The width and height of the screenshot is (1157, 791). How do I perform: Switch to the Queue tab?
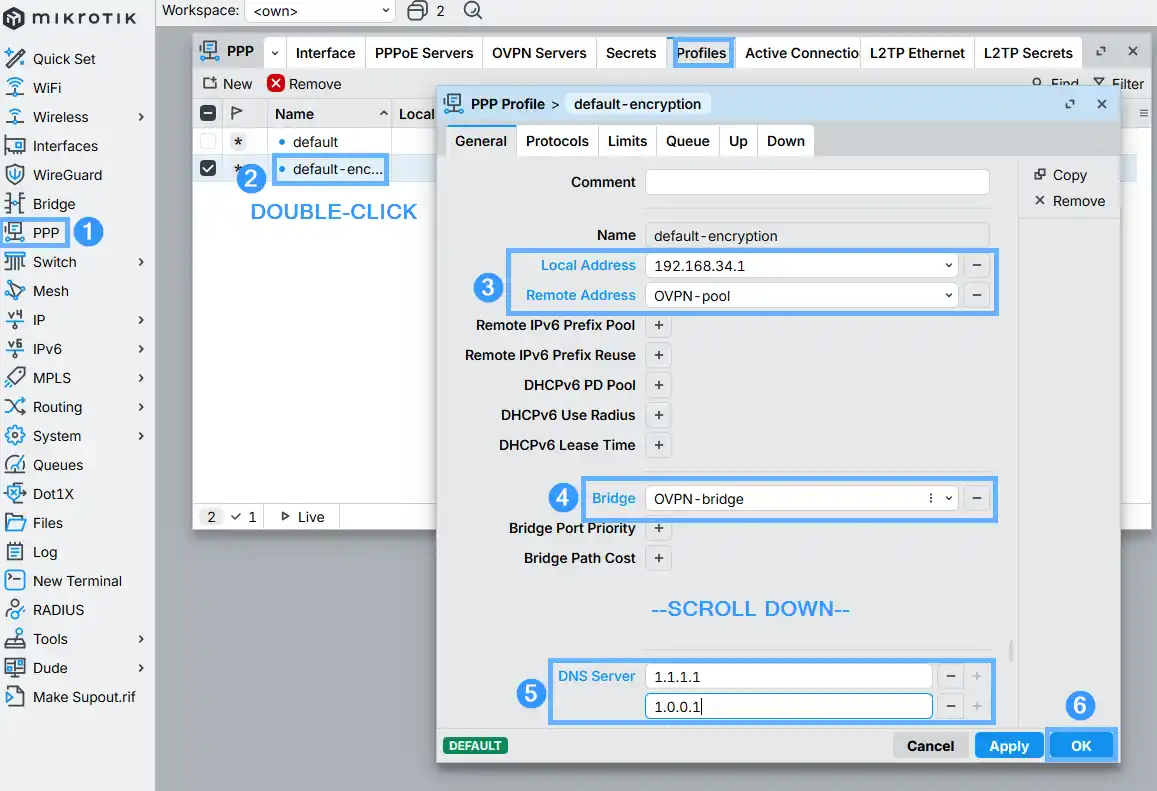(x=687, y=141)
